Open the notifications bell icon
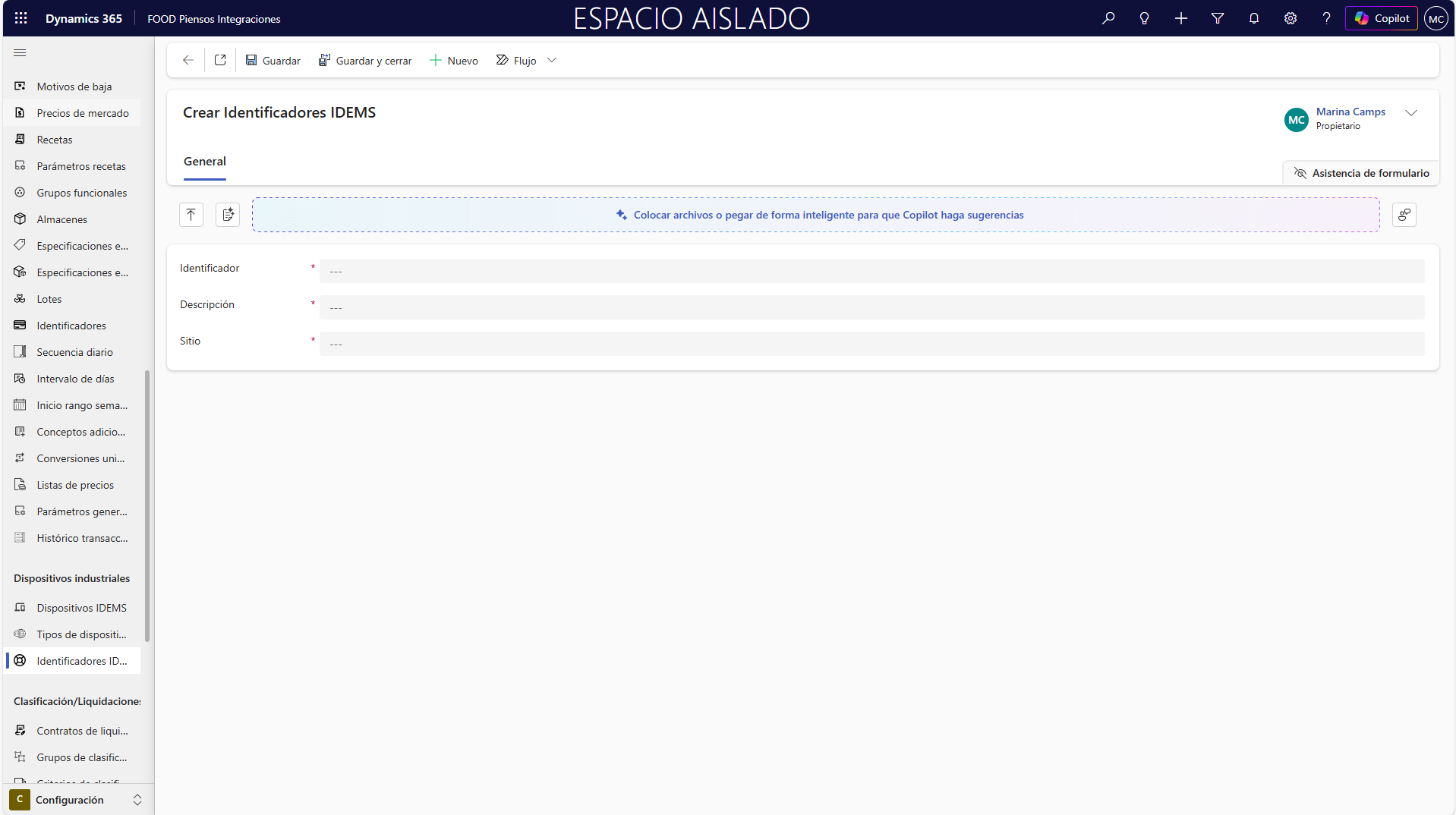The width and height of the screenshot is (1456, 815). pos(1253,18)
